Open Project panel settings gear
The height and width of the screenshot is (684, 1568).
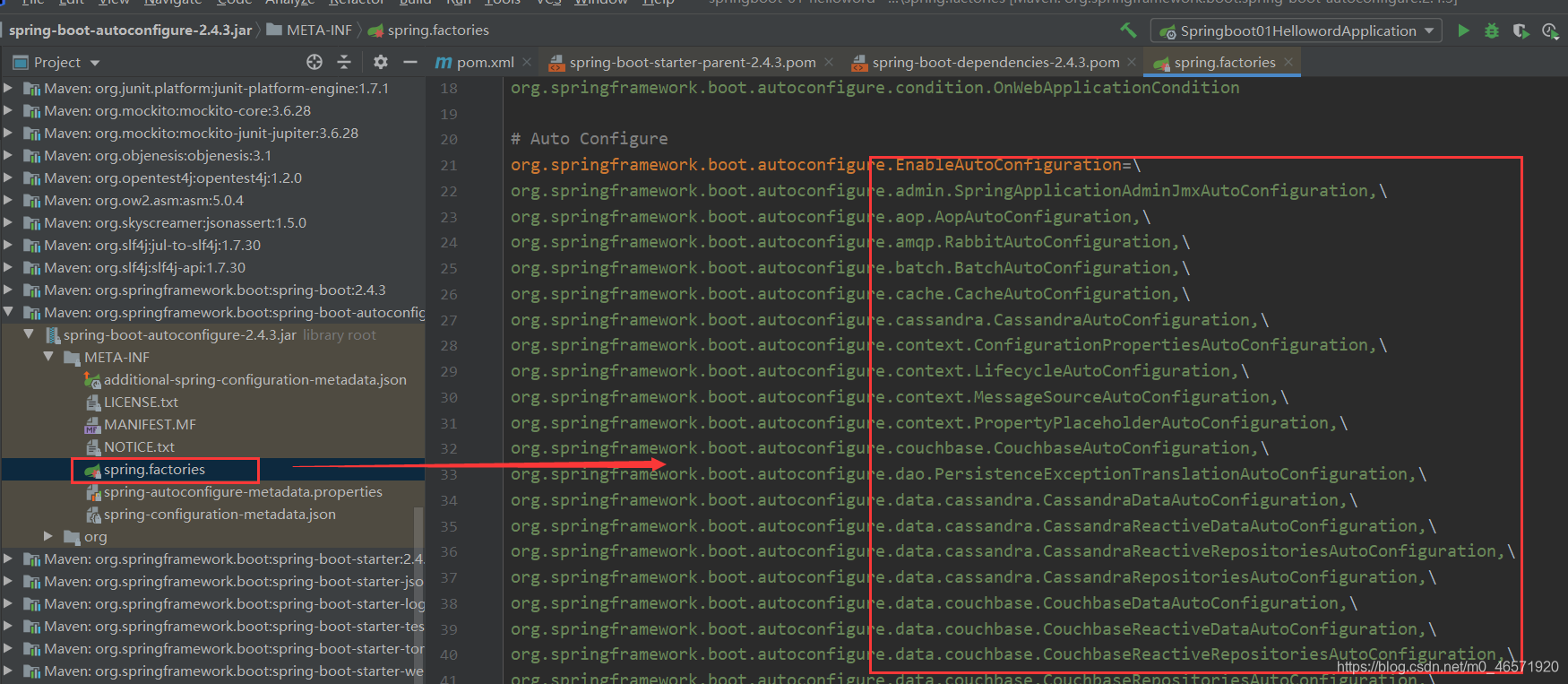(381, 62)
